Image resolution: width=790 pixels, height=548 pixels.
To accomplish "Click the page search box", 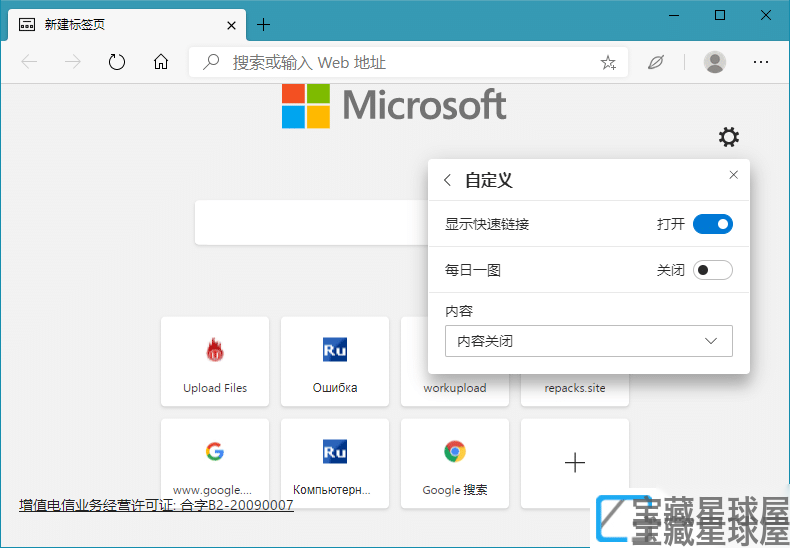I will 311,223.
